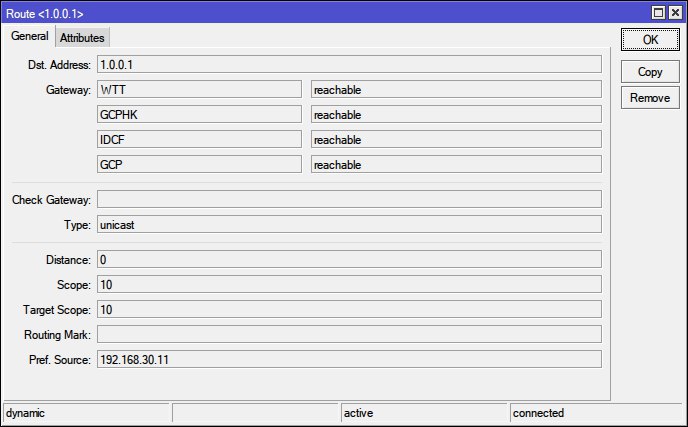Click the Dst. Address field

pyautogui.click(x=348, y=64)
